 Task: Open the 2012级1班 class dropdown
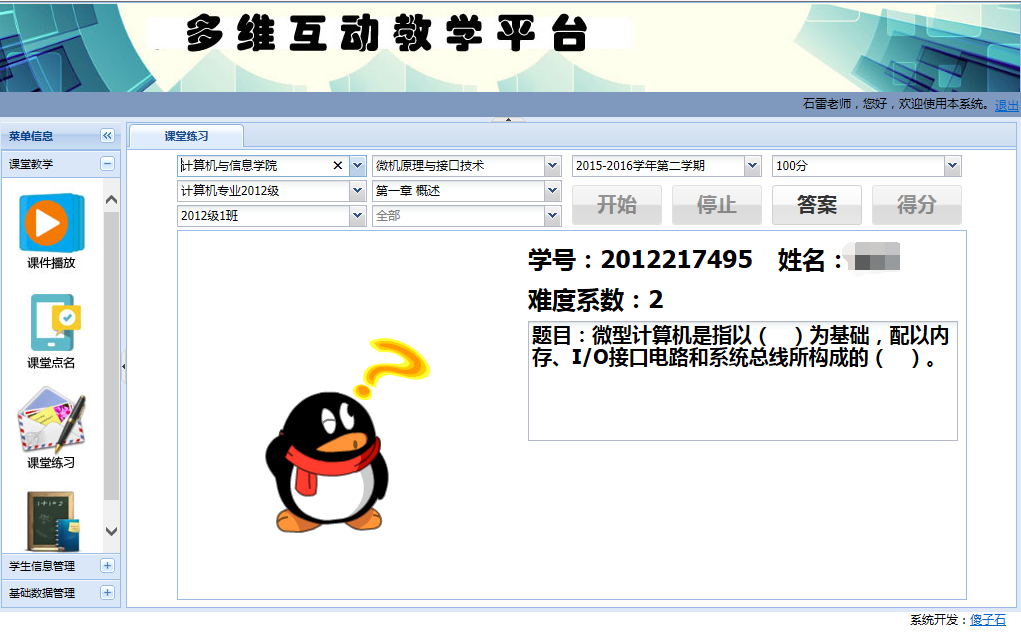(357, 215)
